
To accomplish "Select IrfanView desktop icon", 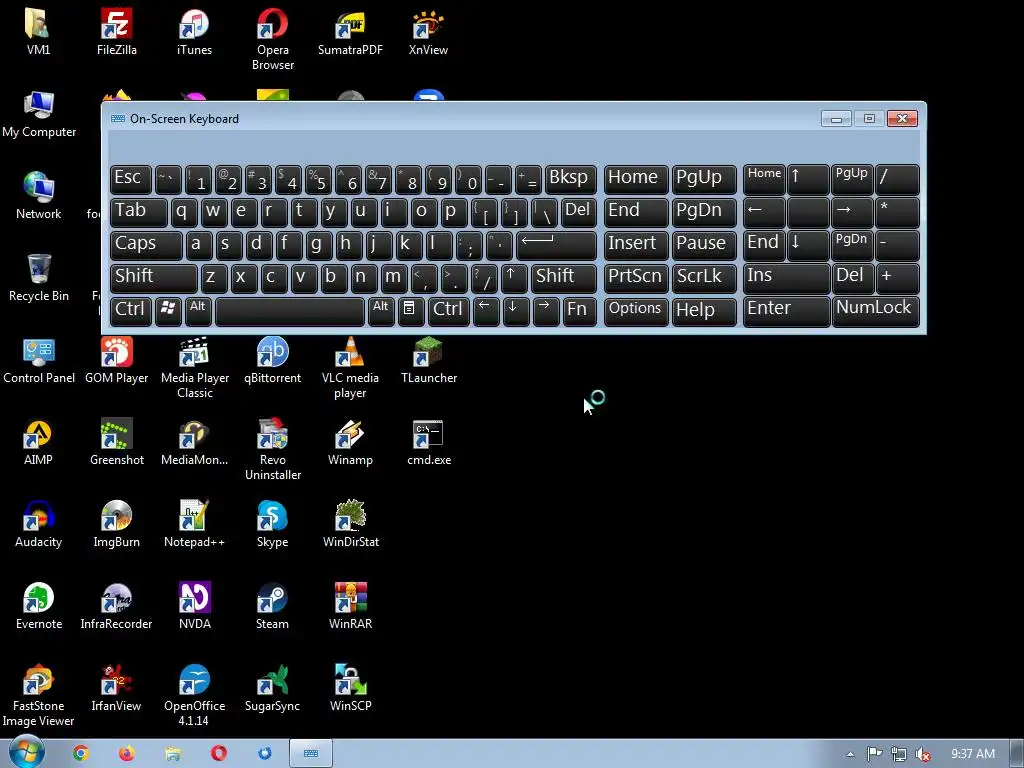I will coord(116,688).
